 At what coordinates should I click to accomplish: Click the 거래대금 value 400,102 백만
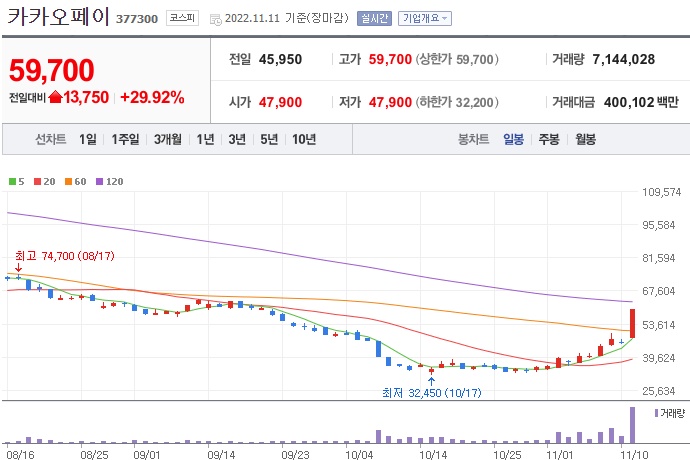click(641, 102)
